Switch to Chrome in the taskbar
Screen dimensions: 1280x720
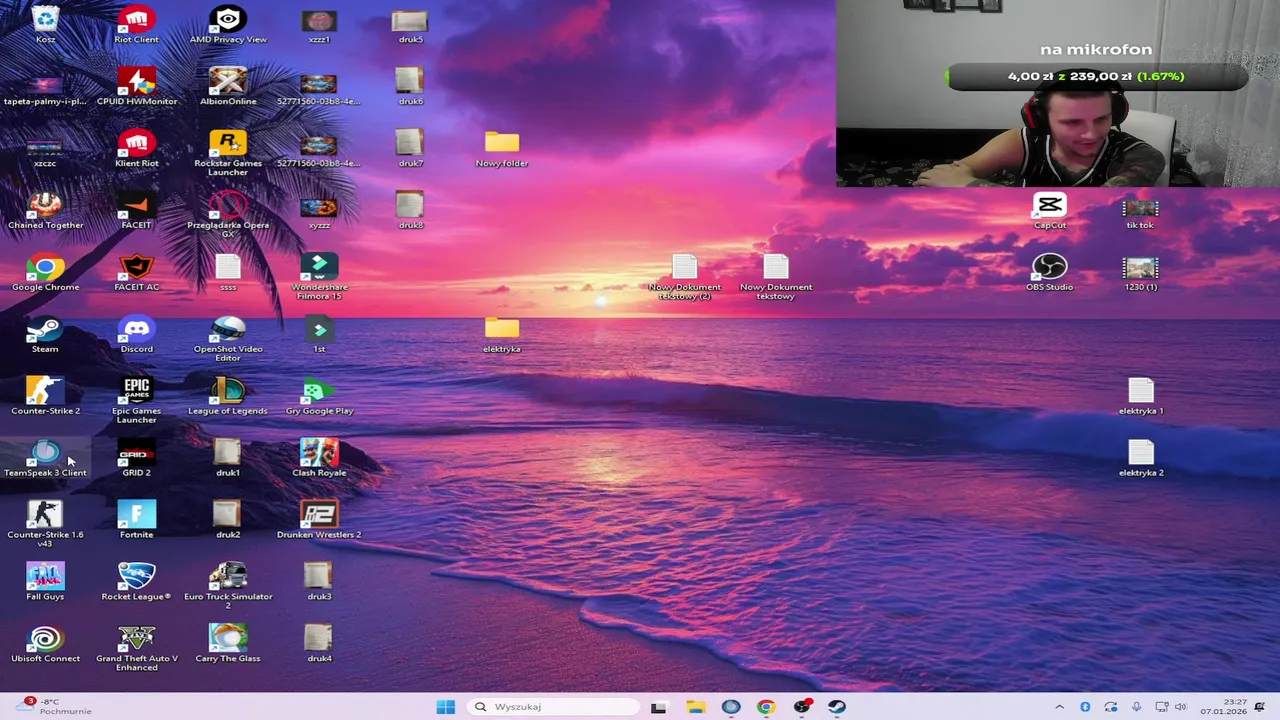point(765,707)
